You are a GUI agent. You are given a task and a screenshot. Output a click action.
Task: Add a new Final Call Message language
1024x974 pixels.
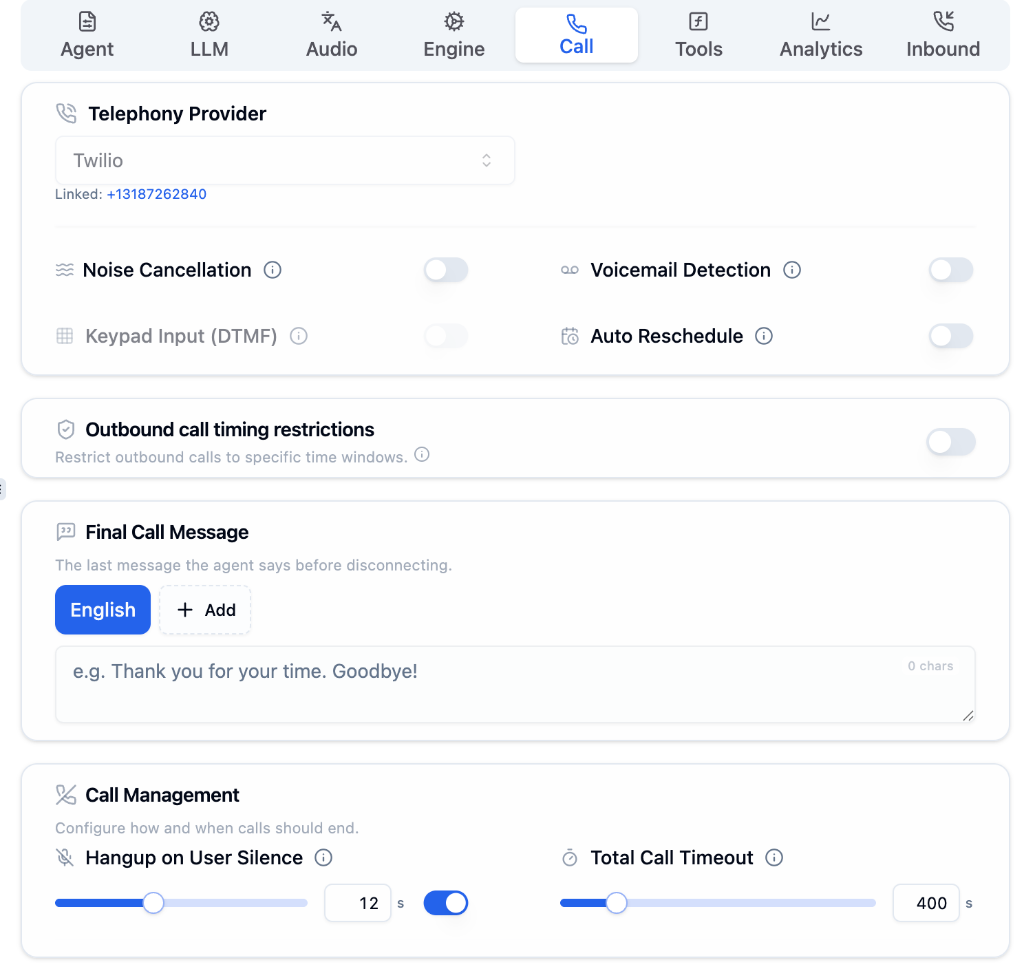[x=204, y=610]
